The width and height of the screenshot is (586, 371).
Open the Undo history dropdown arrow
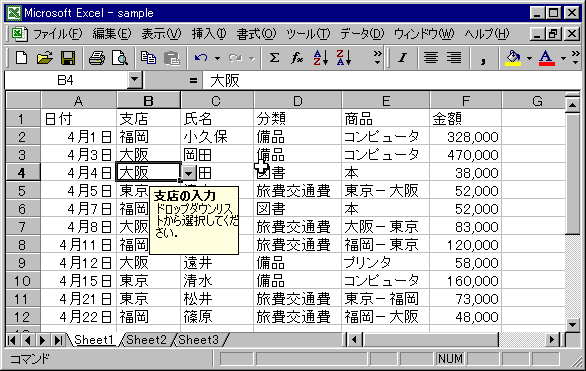[x=217, y=58]
